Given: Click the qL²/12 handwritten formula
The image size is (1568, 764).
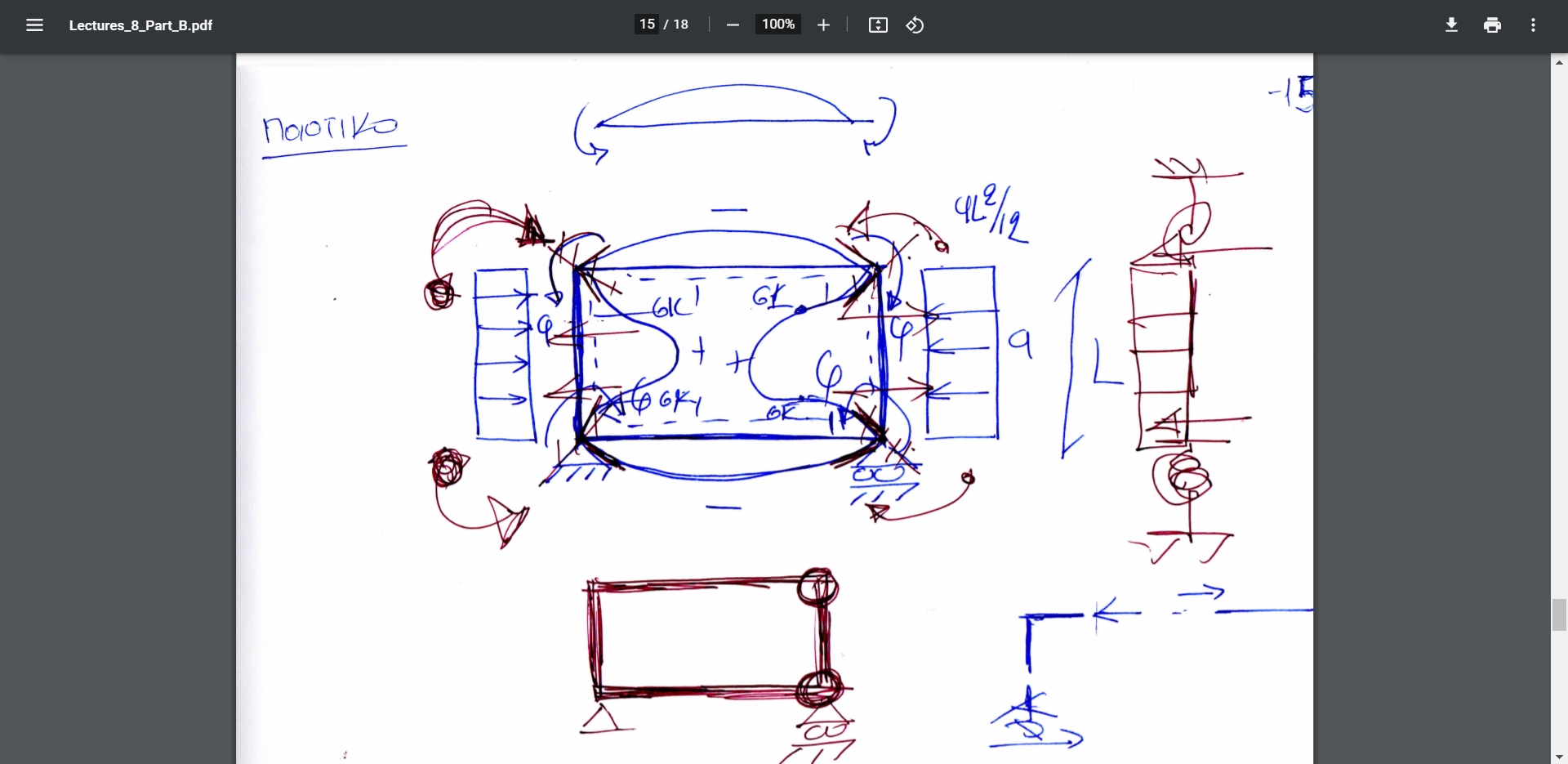Looking at the screenshot, I should [x=991, y=212].
